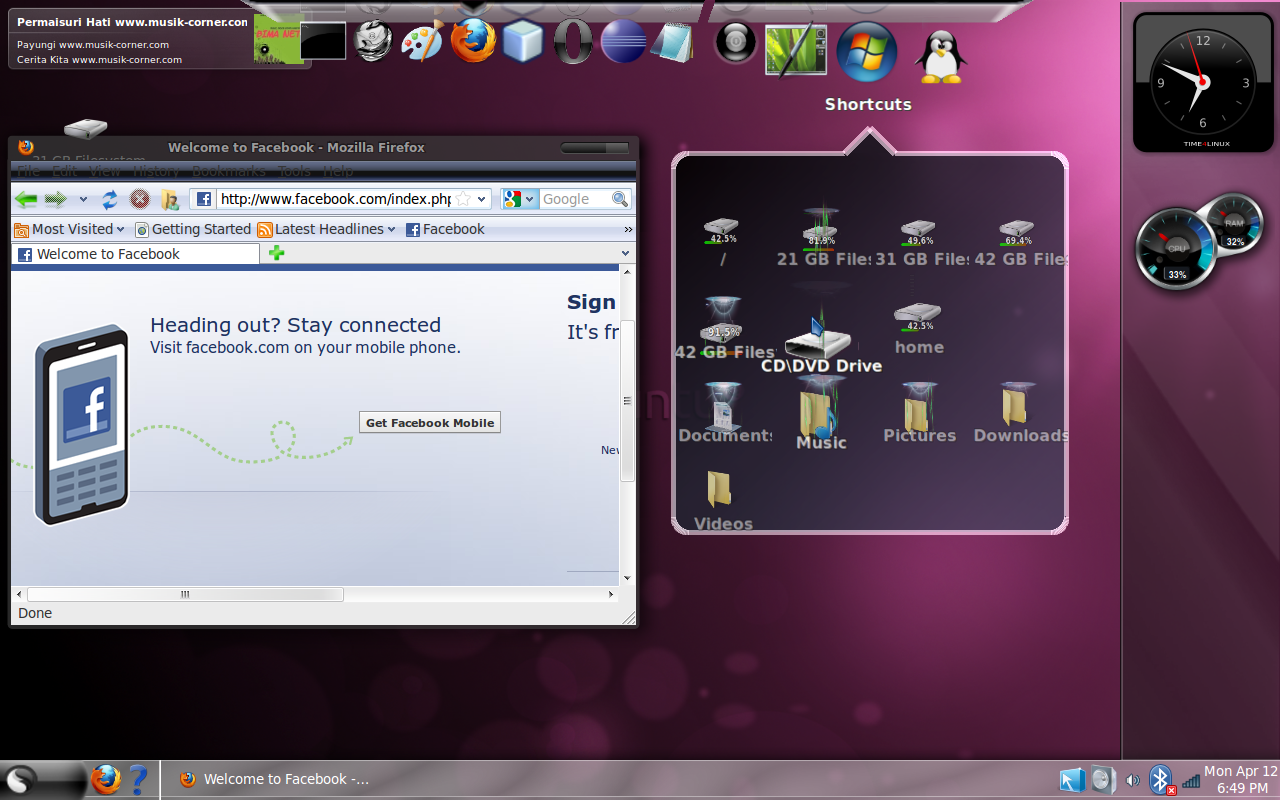Open the Tools menu in Firefox

[295, 171]
